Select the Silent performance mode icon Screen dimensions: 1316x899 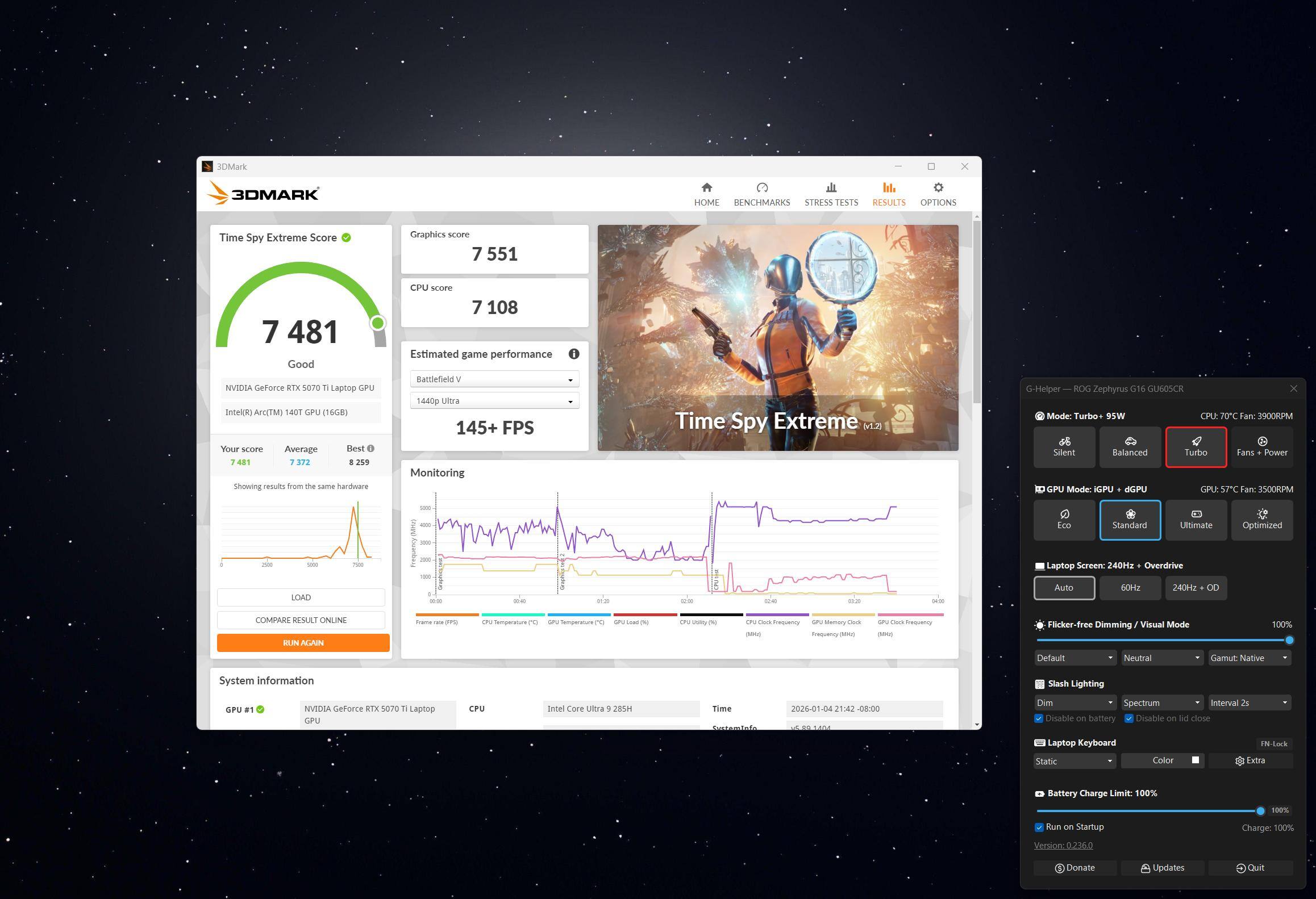(1064, 441)
